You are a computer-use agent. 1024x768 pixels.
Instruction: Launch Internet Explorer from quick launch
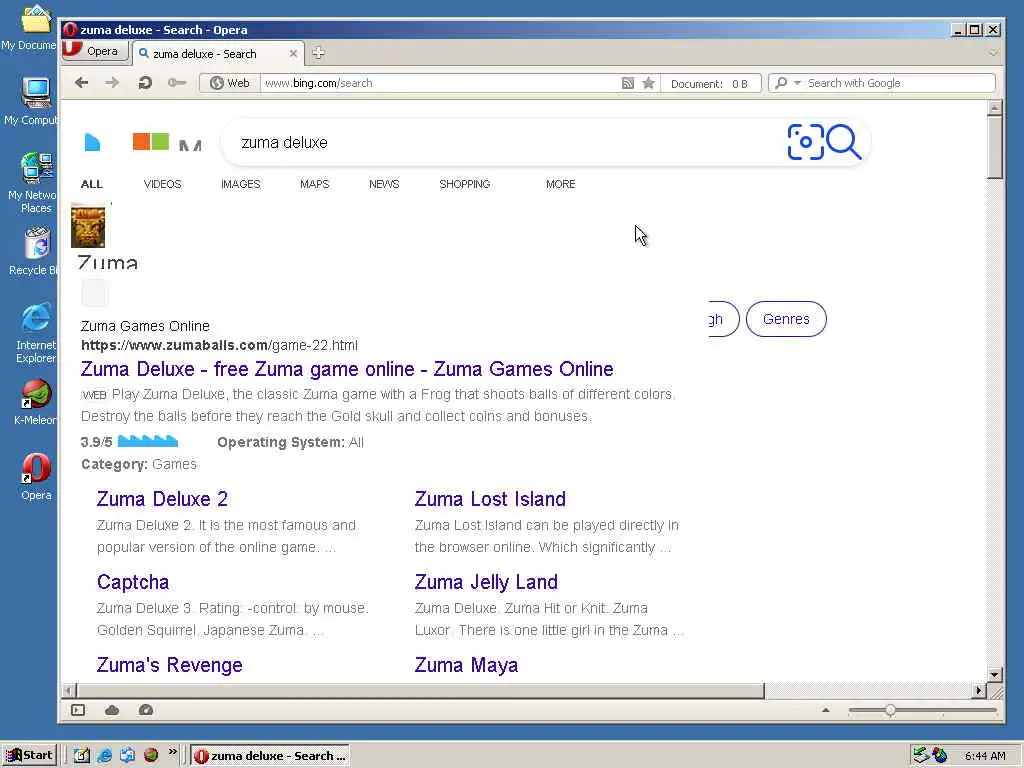pyautogui.click(x=104, y=755)
